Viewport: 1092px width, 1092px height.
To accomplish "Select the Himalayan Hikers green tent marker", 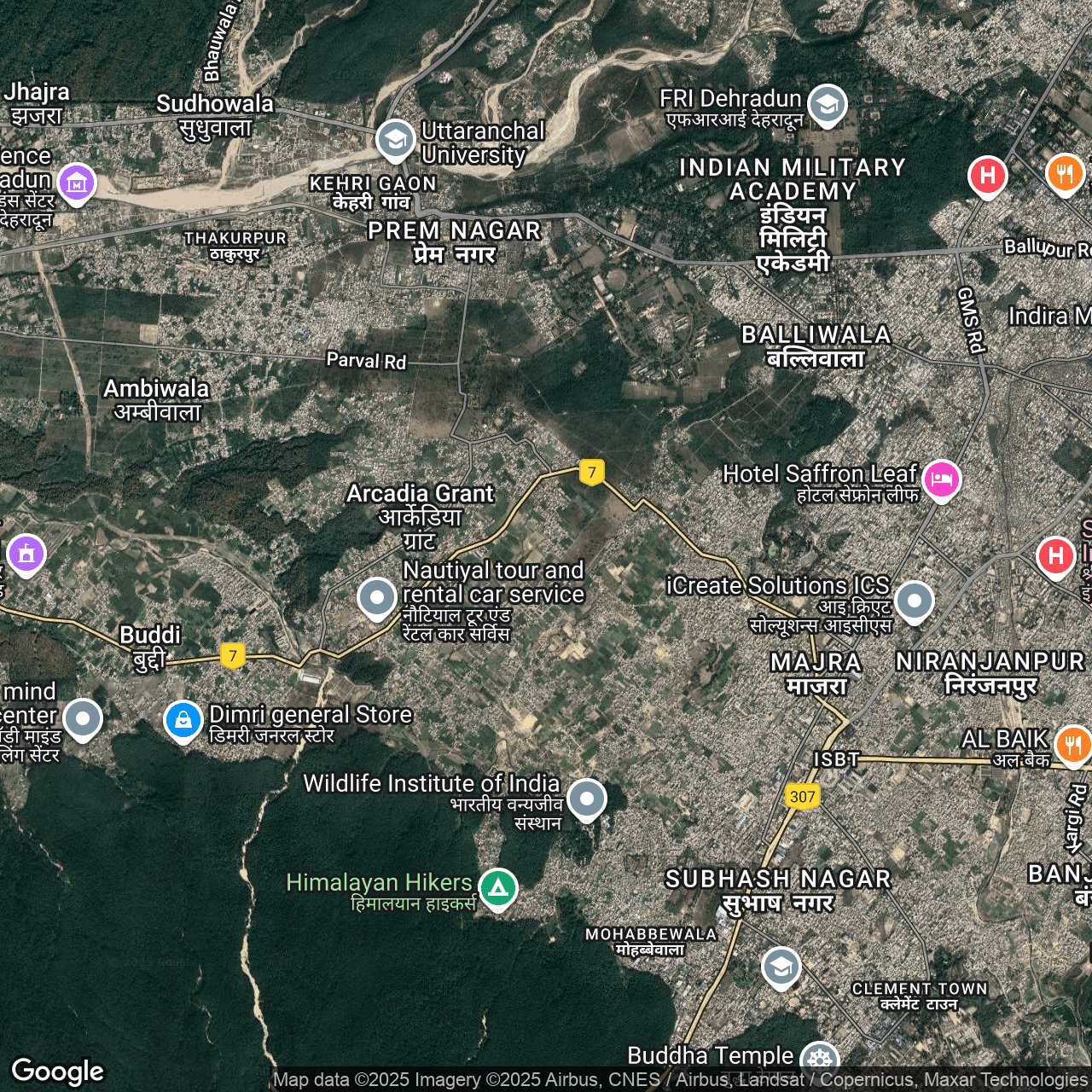I will pyautogui.click(x=498, y=888).
